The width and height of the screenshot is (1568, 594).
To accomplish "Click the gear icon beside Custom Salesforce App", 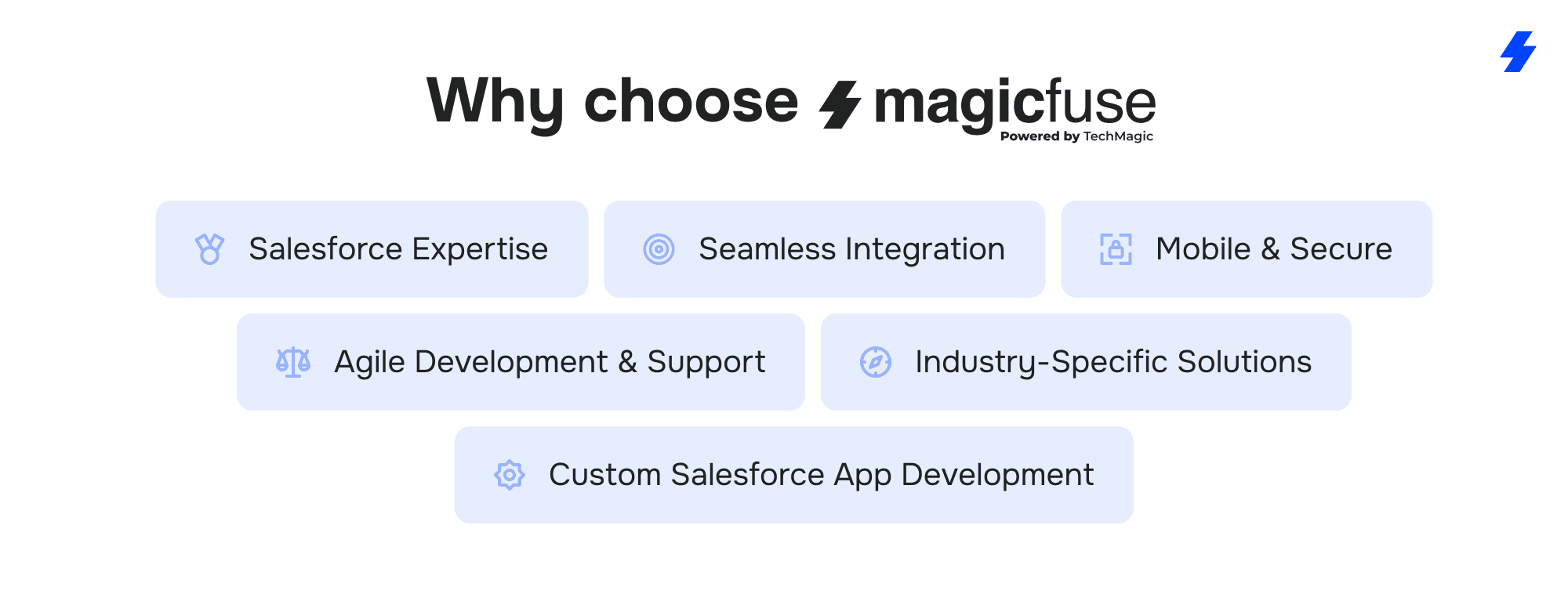I will tap(509, 475).
